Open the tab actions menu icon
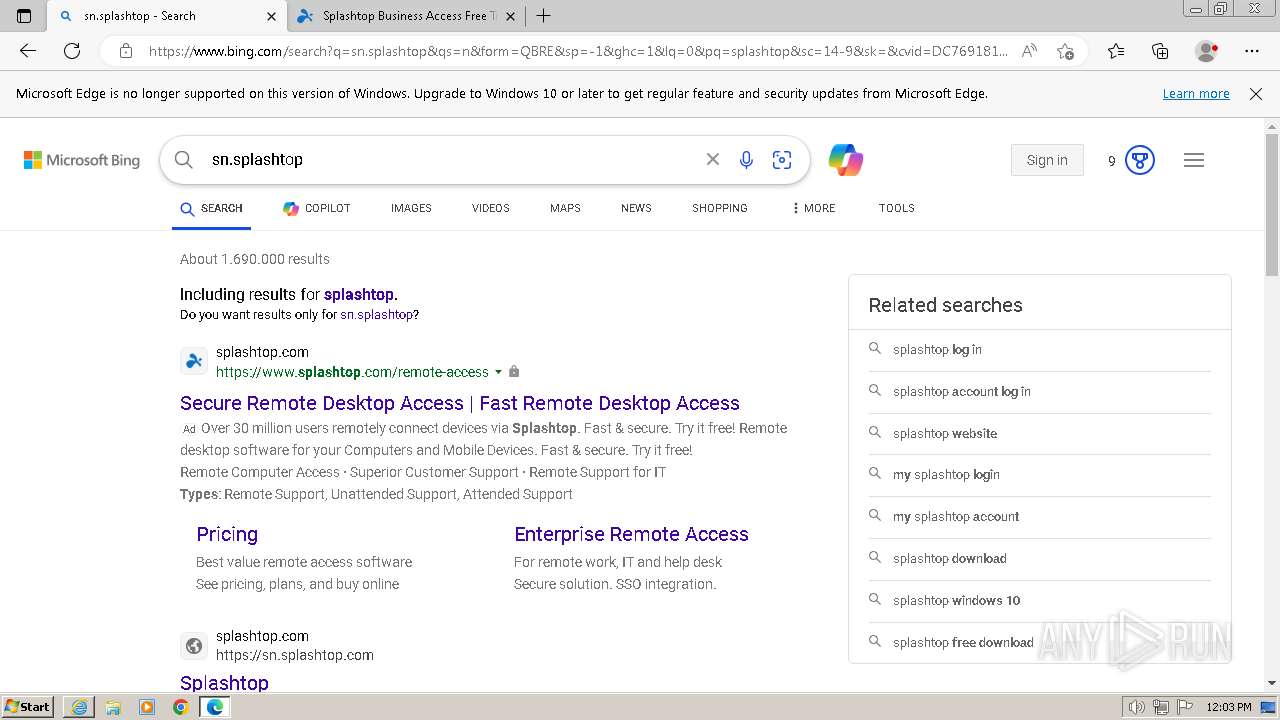The height and width of the screenshot is (720, 1280). (24, 16)
